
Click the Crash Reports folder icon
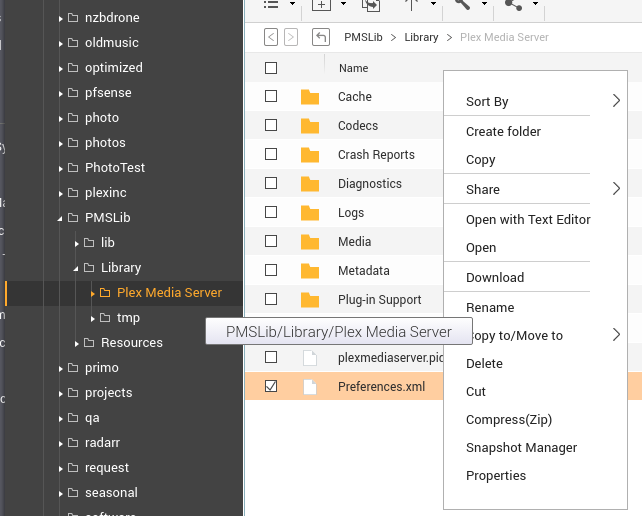[310, 155]
